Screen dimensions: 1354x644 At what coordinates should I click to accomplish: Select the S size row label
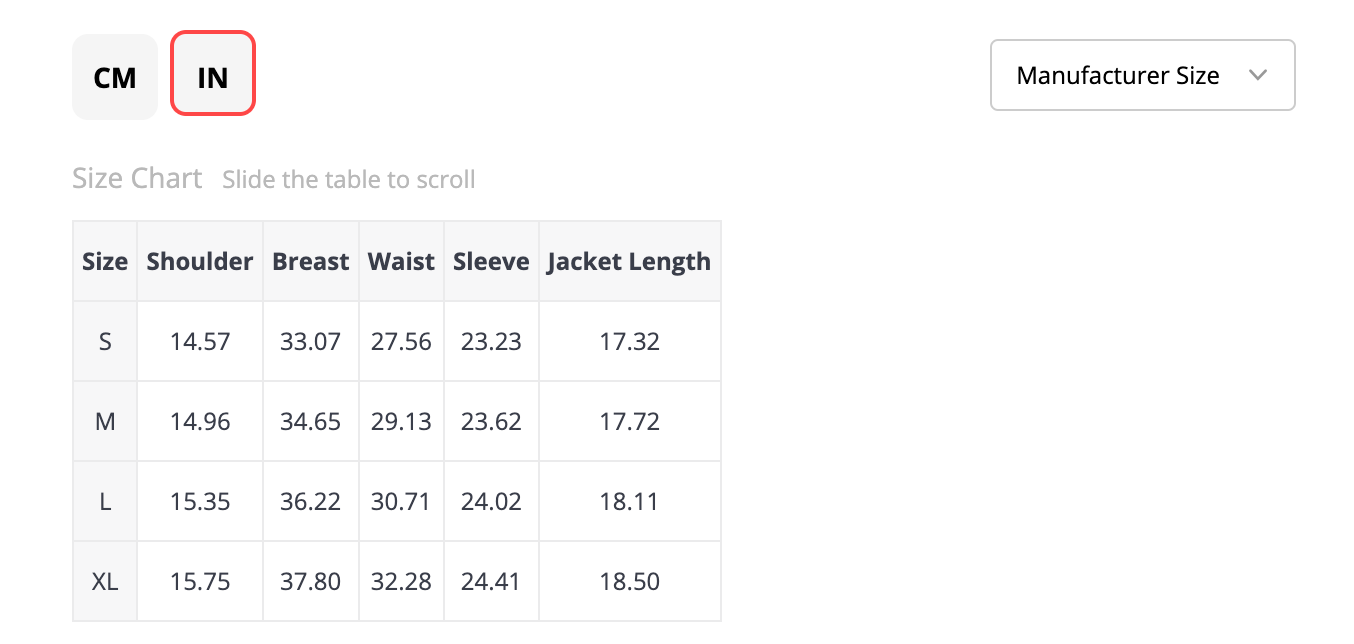tap(105, 341)
